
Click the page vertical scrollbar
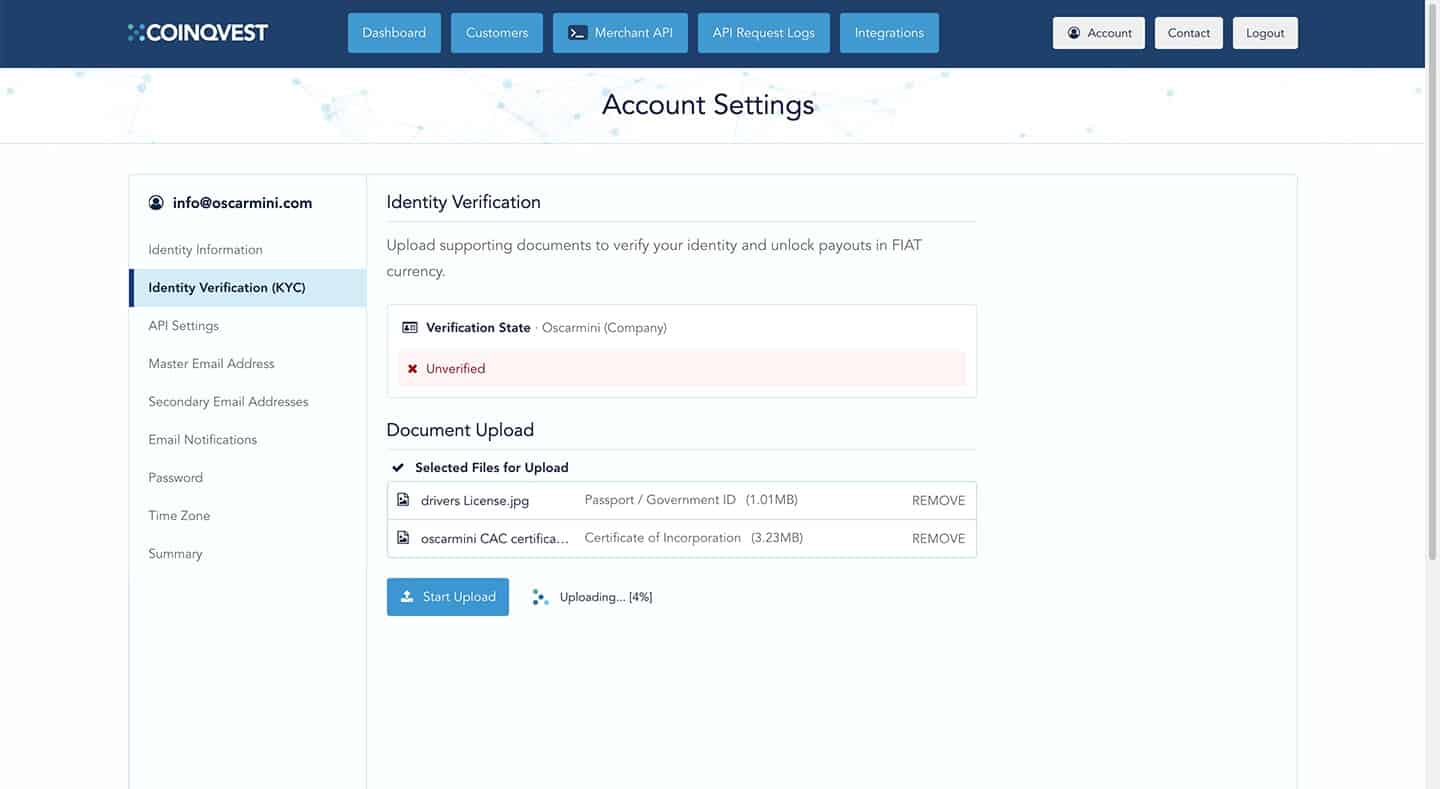tap(1432, 300)
